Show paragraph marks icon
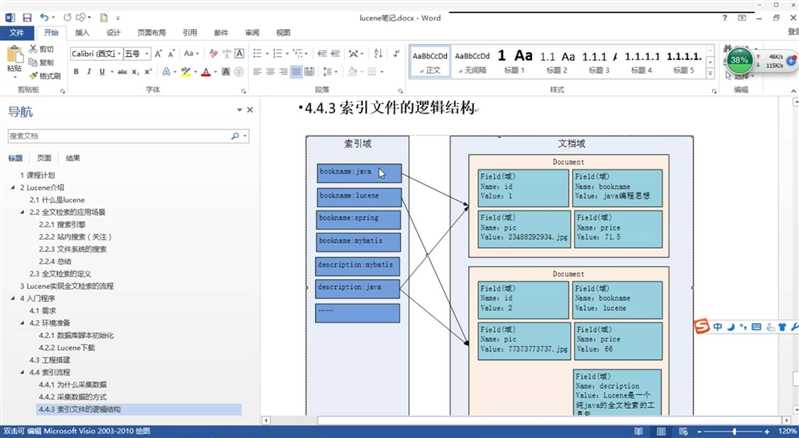This screenshot has width=799, height=438. [396, 53]
